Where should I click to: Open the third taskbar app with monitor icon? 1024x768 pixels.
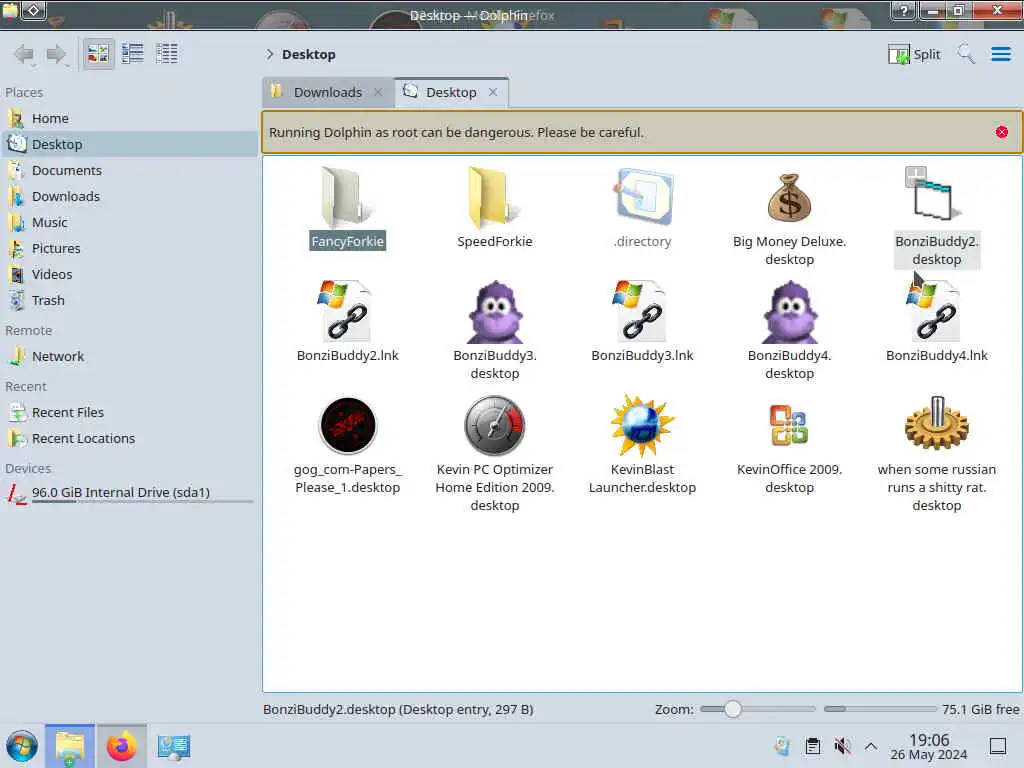[x=173, y=746]
